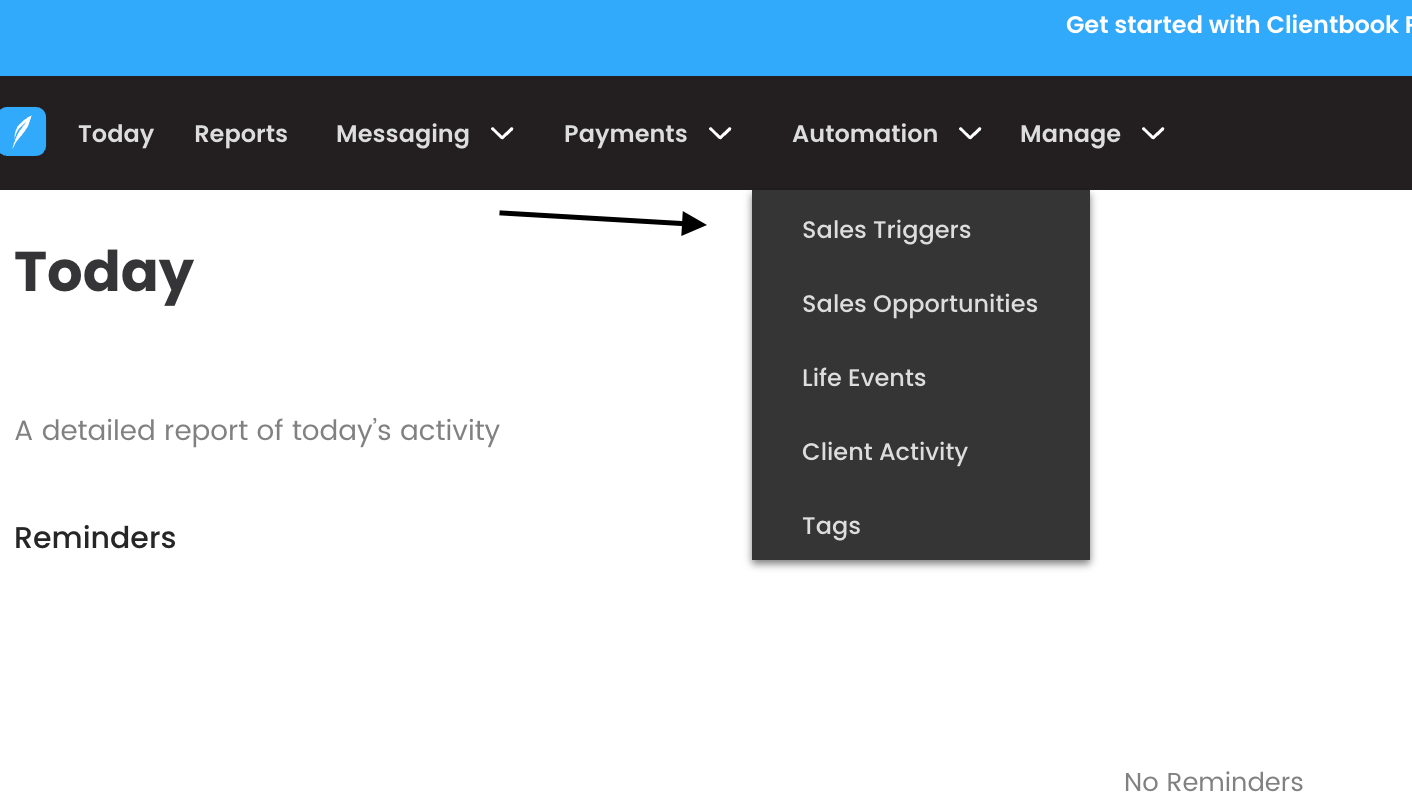Click the No Reminders placeholder text

pos(1213,781)
